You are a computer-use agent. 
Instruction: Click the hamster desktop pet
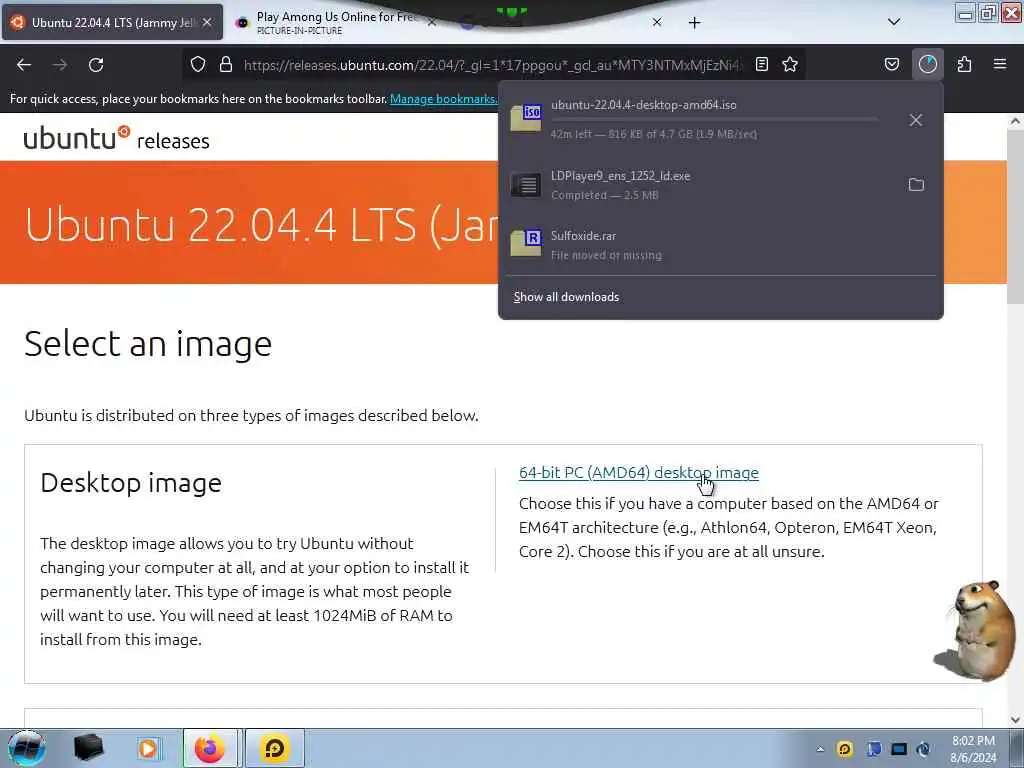[974, 630]
